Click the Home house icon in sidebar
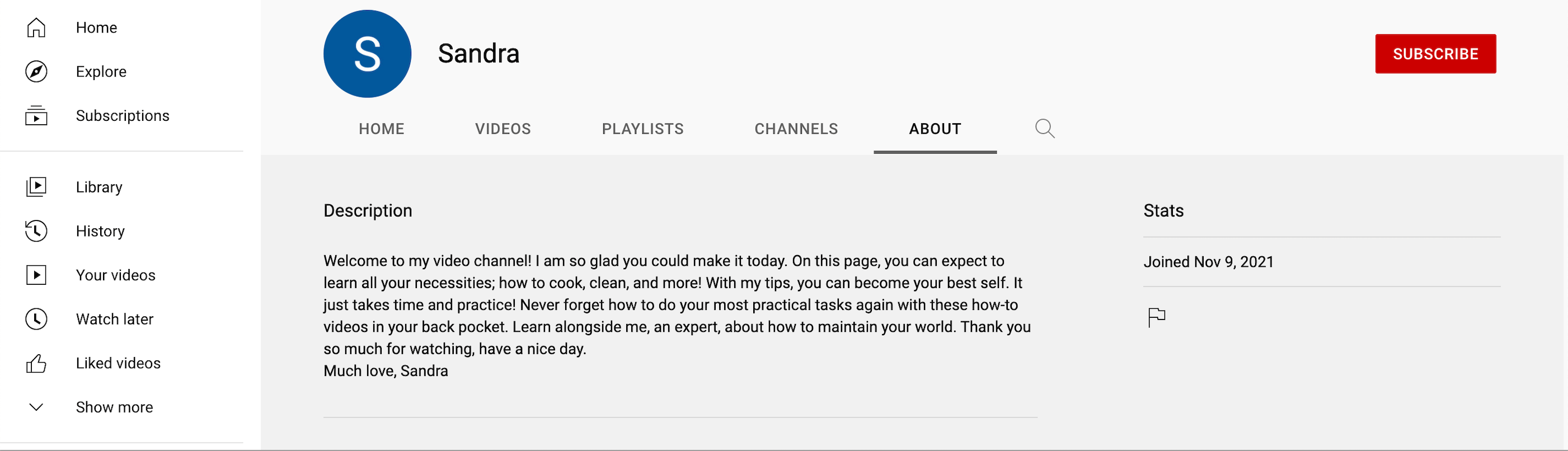This screenshot has width=1568, height=451. (x=36, y=27)
